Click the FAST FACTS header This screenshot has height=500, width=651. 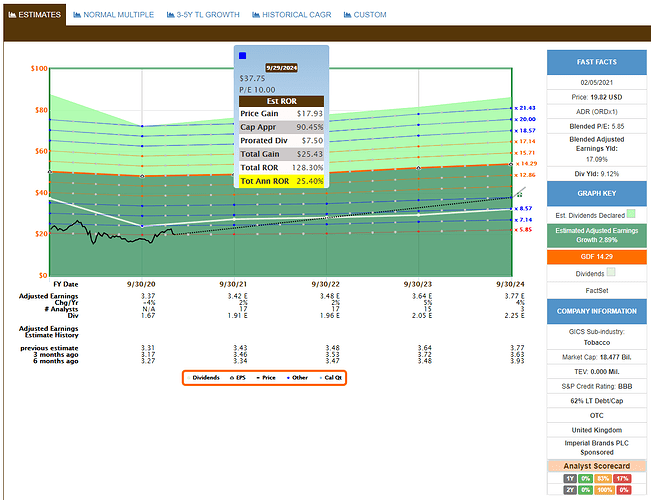click(597, 62)
